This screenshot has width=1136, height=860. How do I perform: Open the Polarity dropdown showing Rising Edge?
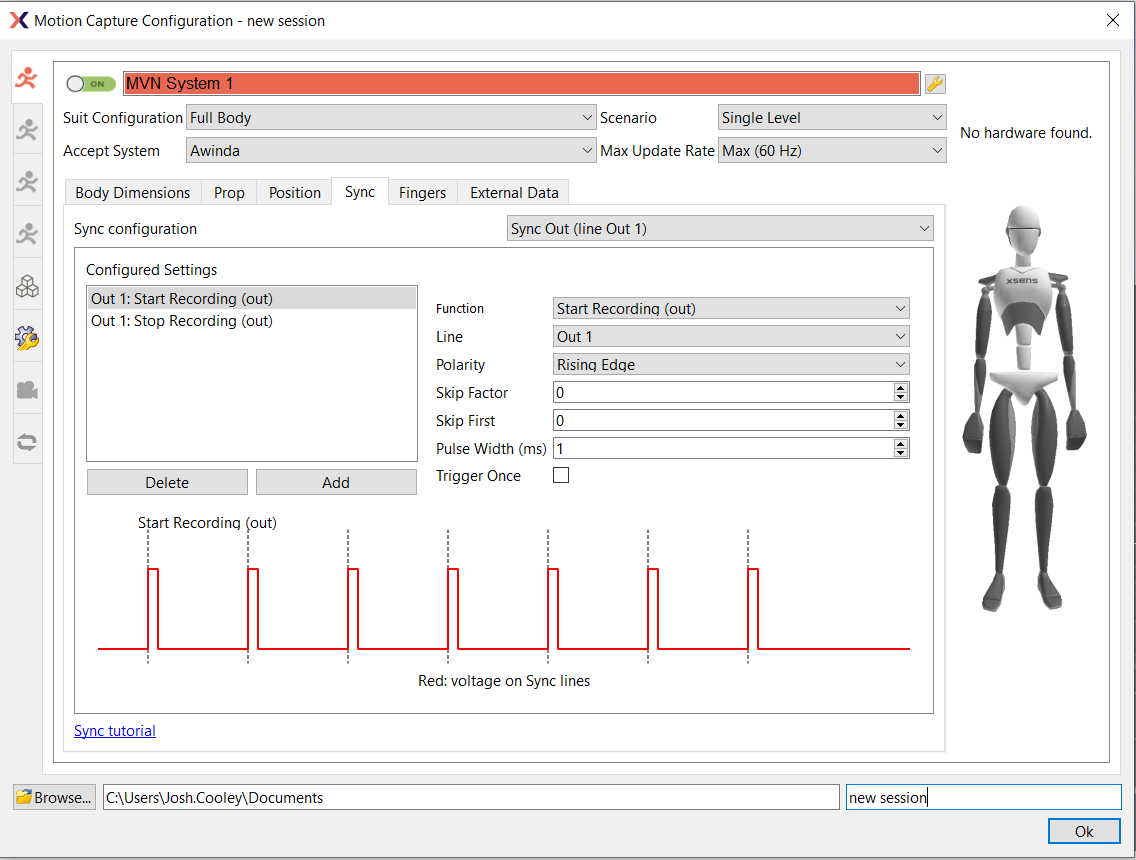tap(731, 364)
